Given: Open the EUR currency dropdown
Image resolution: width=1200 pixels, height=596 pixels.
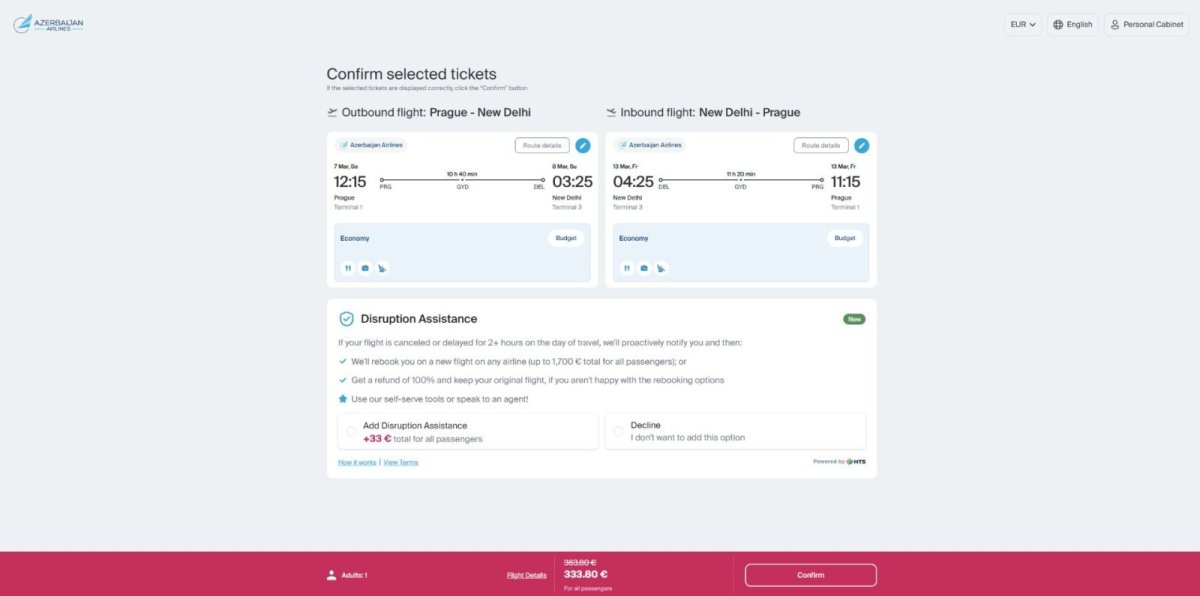Looking at the screenshot, I should click(x=1023, y=25).
